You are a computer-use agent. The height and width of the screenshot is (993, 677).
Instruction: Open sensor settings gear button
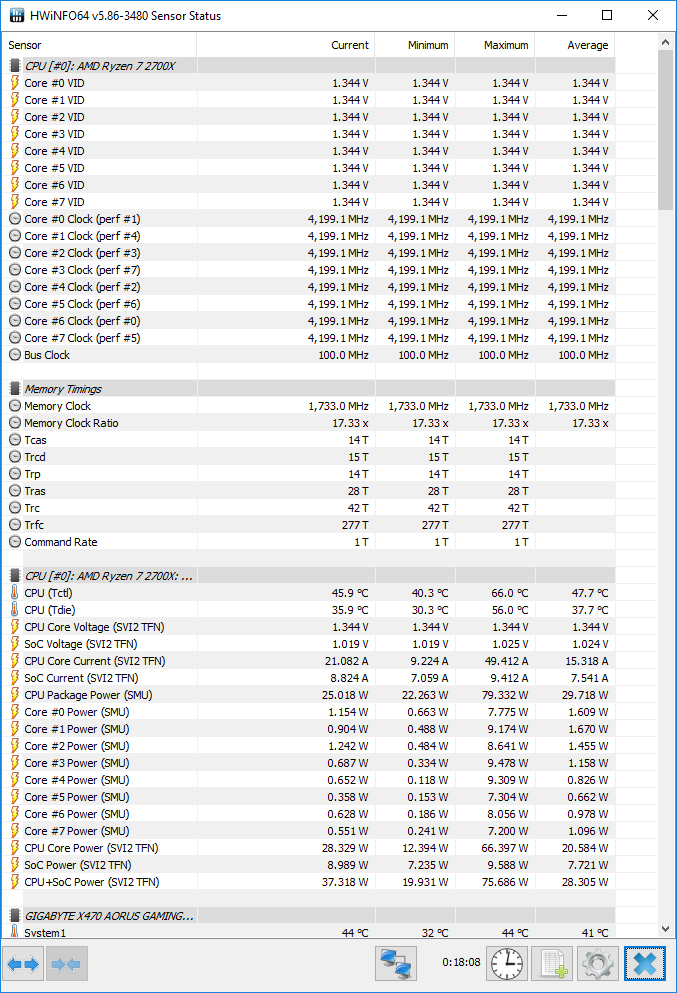coord(597,964)
